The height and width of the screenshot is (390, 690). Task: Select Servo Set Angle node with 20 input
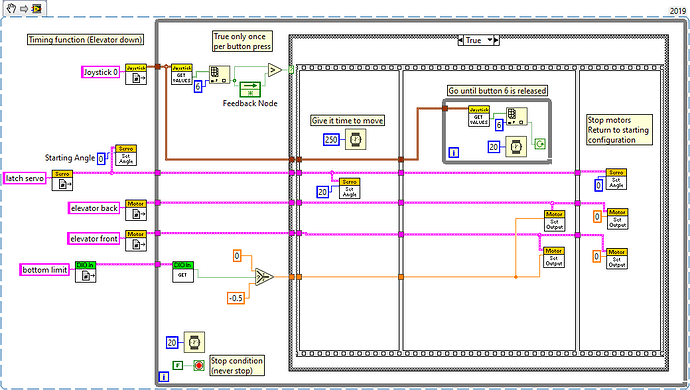pos(349,188)
